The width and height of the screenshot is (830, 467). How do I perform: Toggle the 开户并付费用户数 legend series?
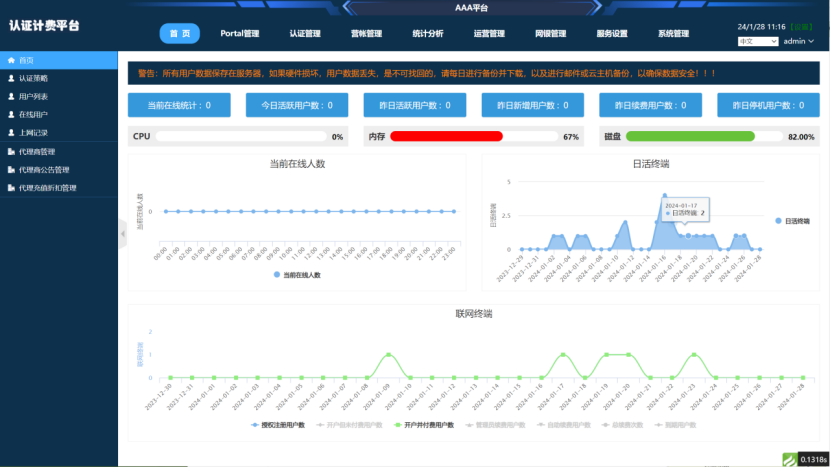tap(424, 425)
